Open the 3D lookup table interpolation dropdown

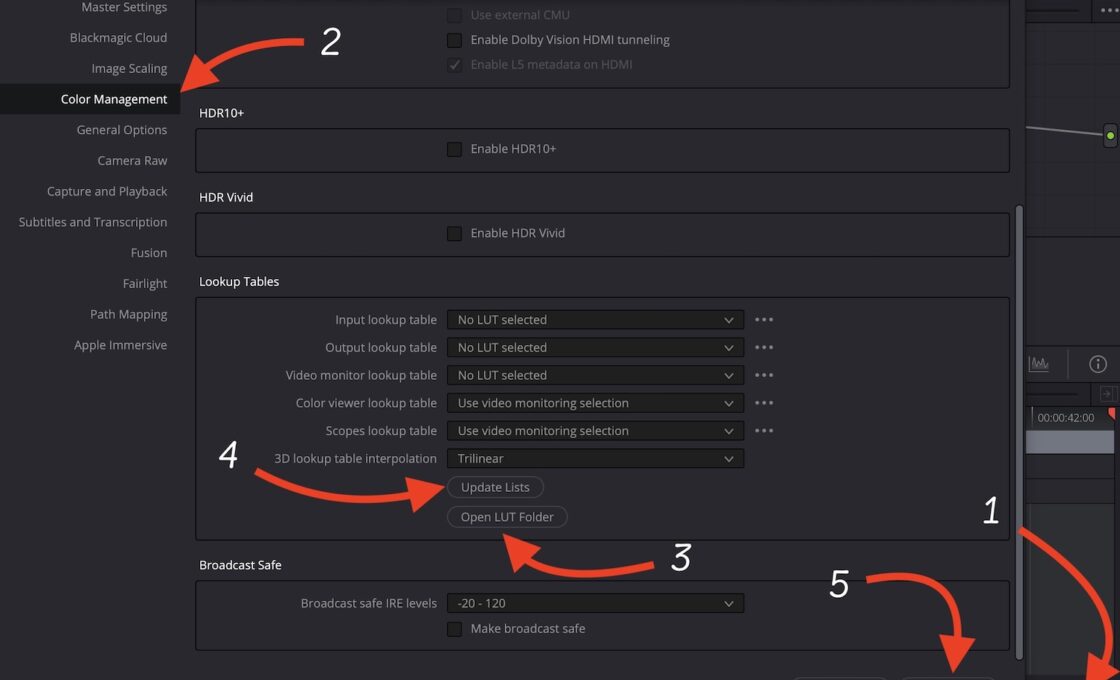[595, 458]
